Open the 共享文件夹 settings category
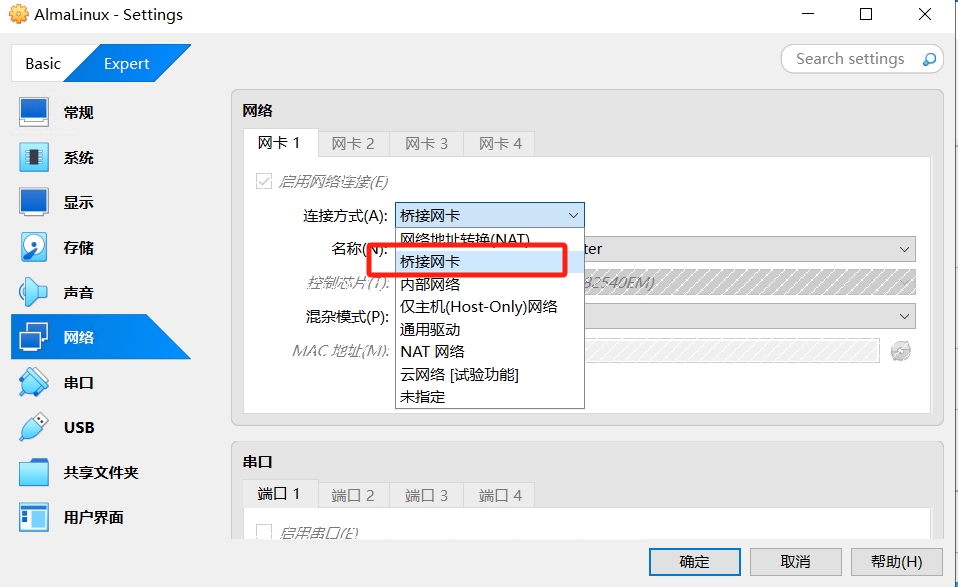This screenshot has width=958, height=587. tap(101, 472)
